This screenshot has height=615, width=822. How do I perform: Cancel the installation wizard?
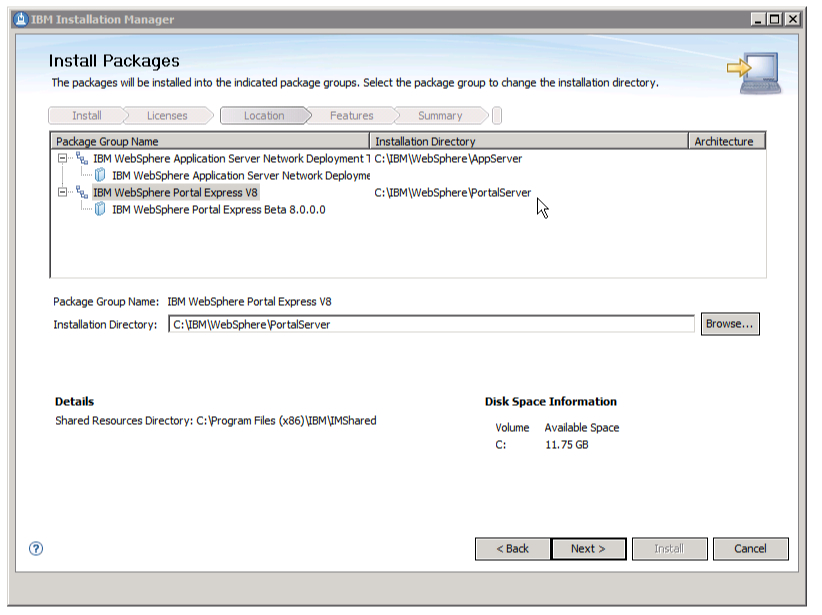coord(751,548)
